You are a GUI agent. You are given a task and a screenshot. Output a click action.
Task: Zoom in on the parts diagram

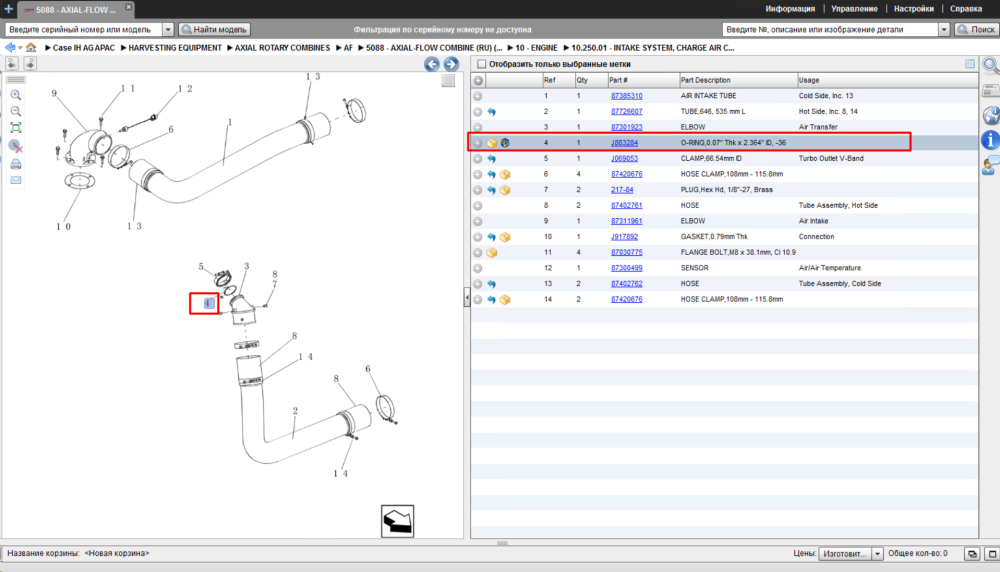click(x=16, y=95)
